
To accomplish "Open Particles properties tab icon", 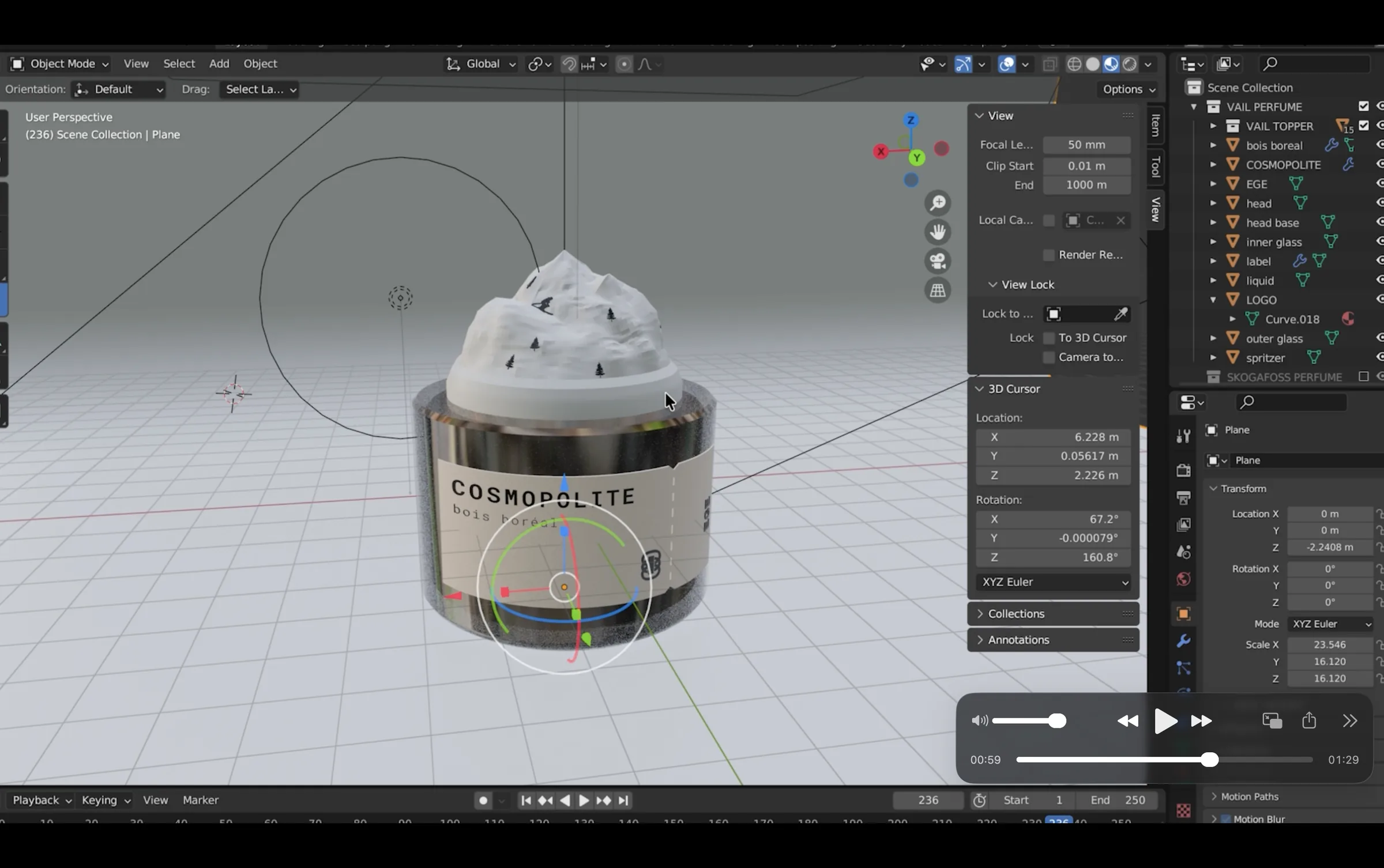I will [1183, 668].
